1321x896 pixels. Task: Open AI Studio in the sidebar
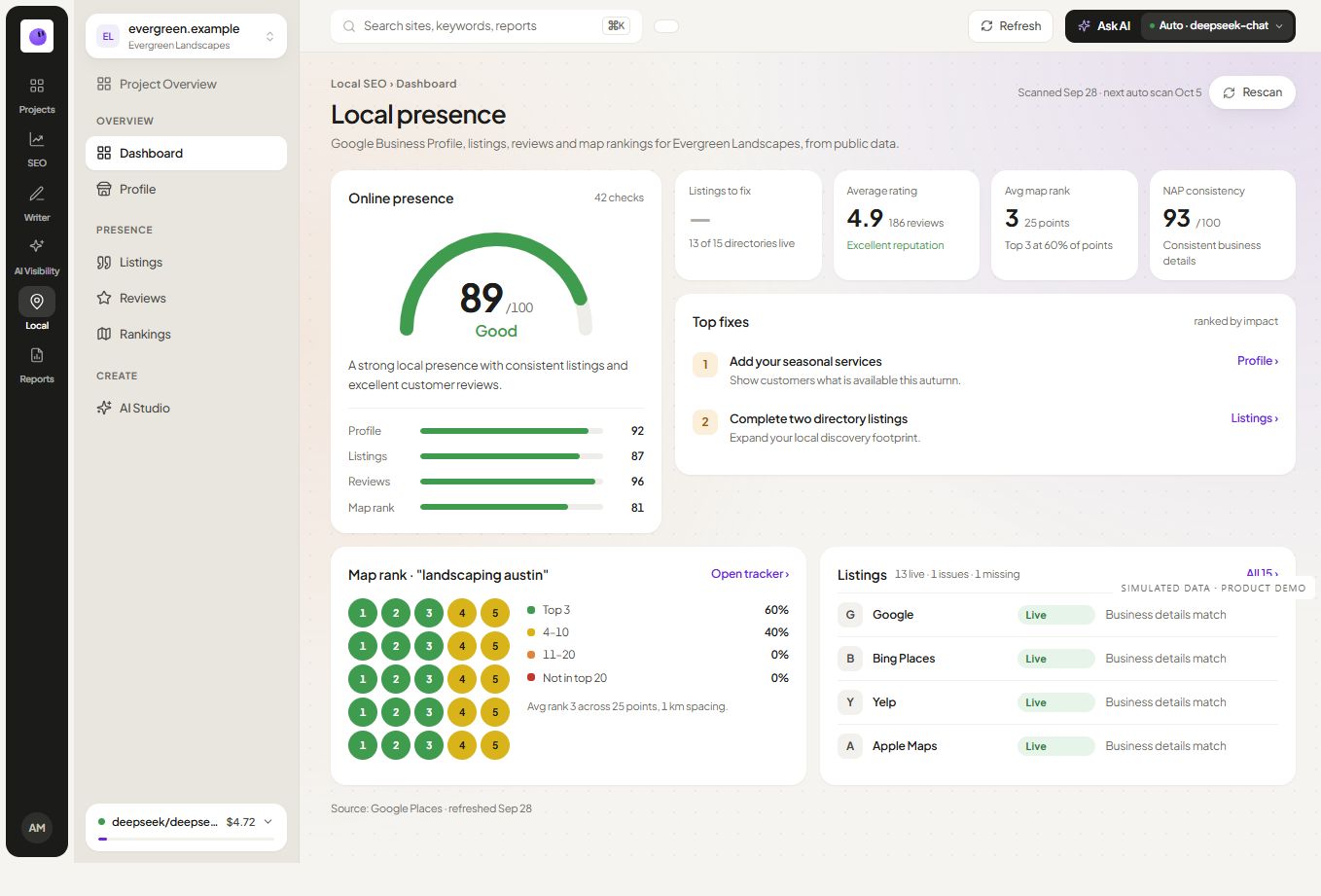pyautogui.click(x=186, y=408)
